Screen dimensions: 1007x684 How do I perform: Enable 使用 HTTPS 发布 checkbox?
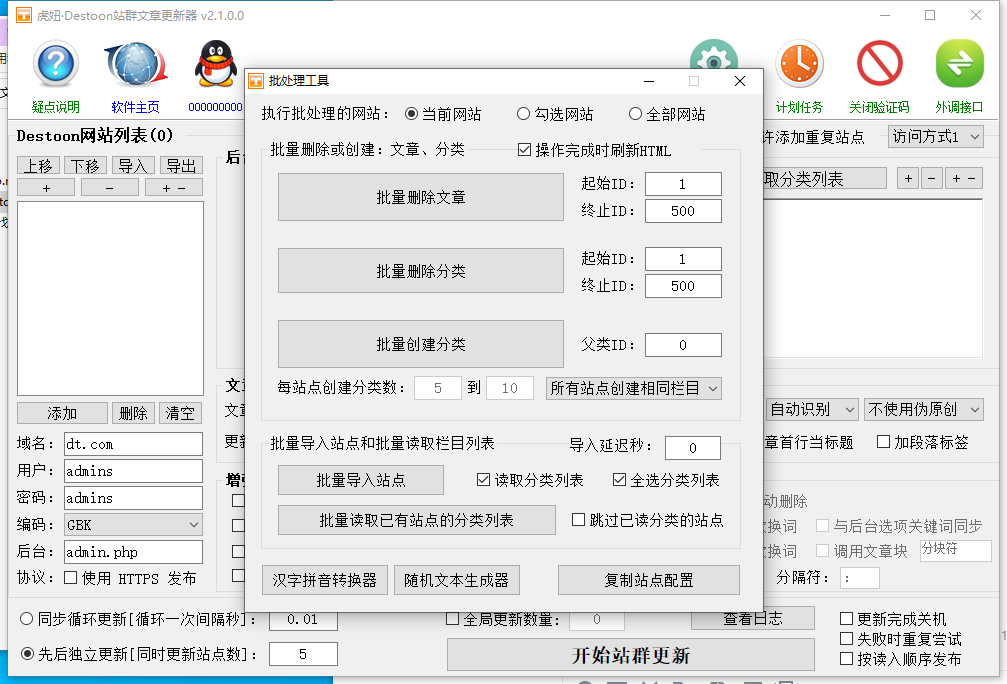point(71,578)
